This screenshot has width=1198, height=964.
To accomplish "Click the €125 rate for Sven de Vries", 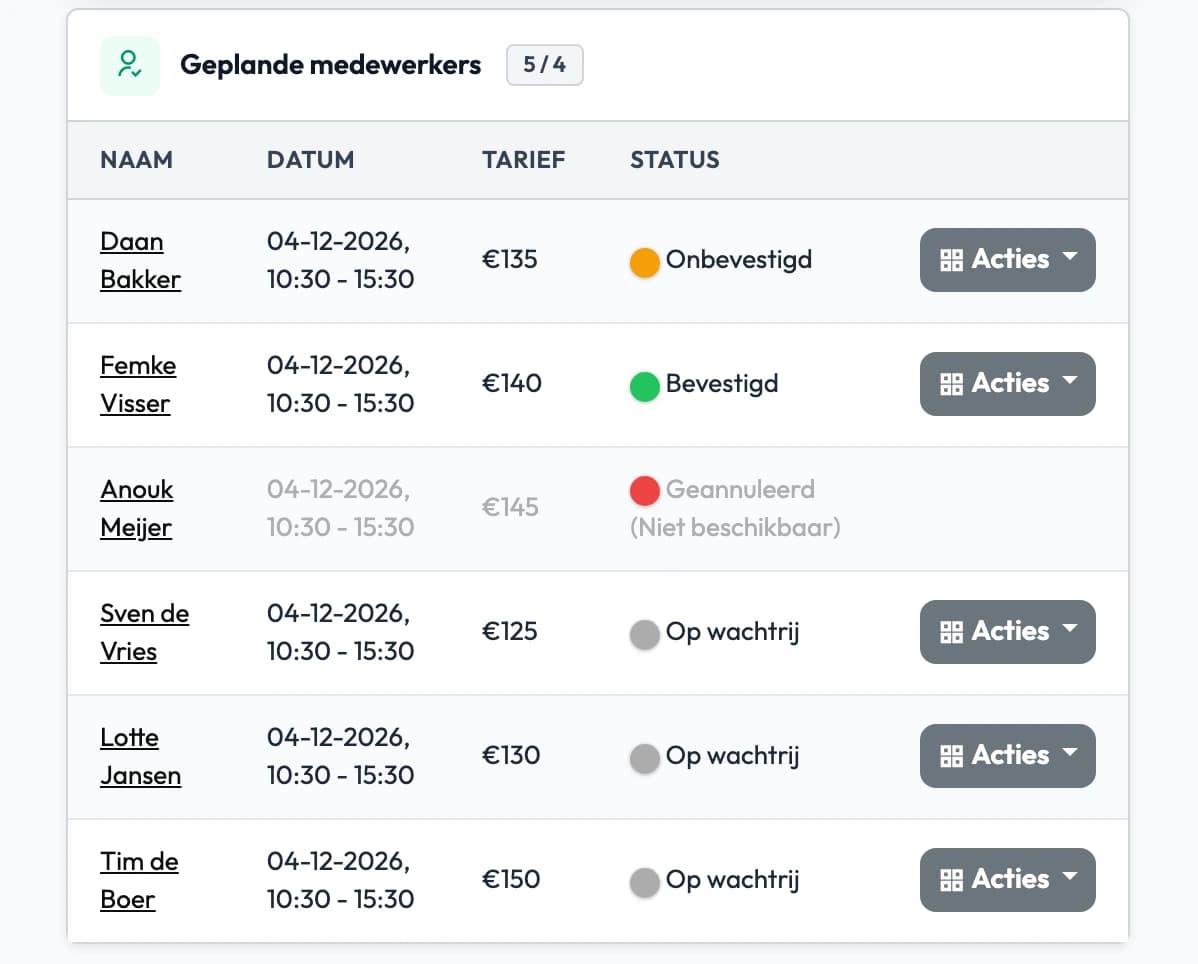I will click(510, 632).
